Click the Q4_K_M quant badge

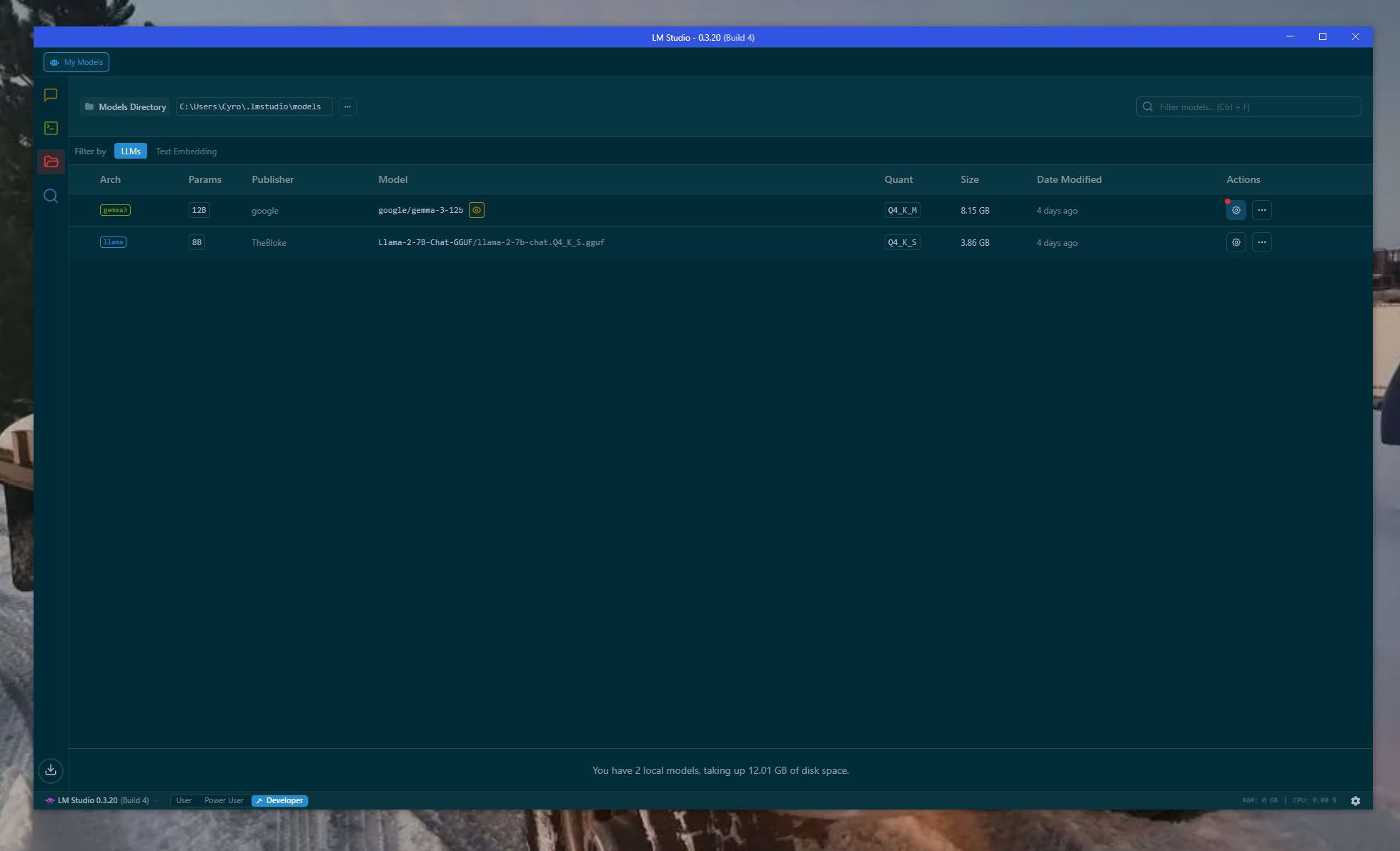(x=902, y=210)
